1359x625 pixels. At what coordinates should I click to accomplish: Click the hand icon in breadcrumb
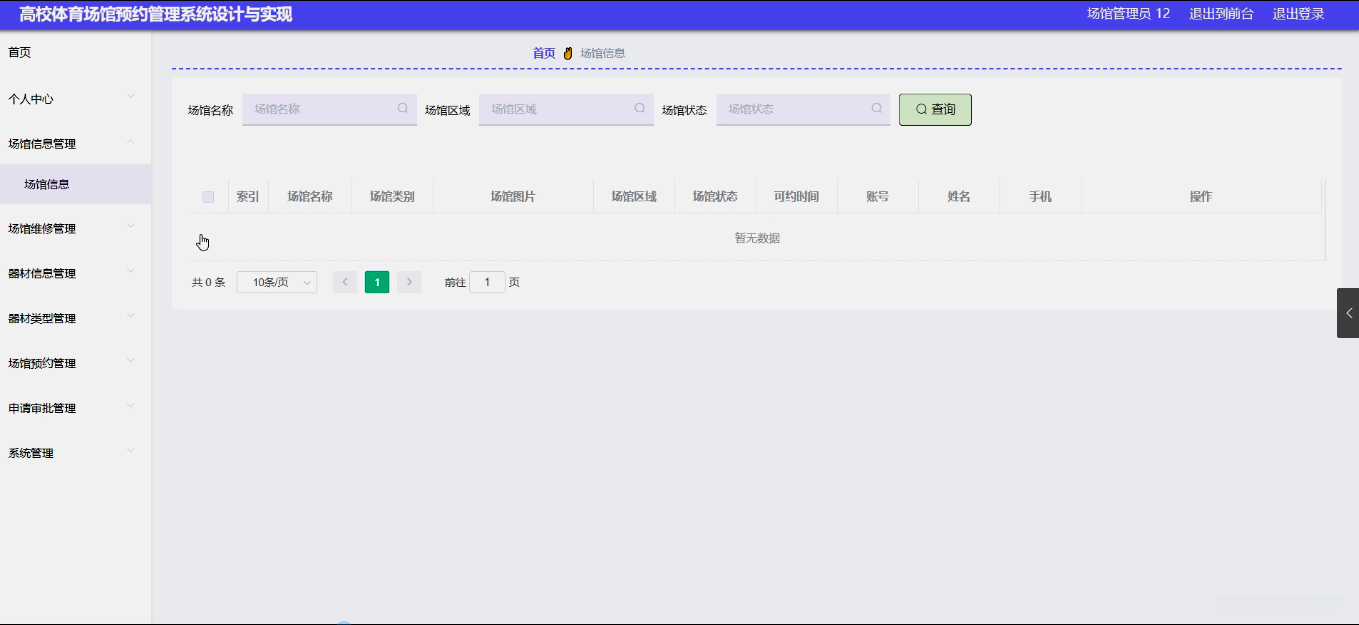click(568, 53)
